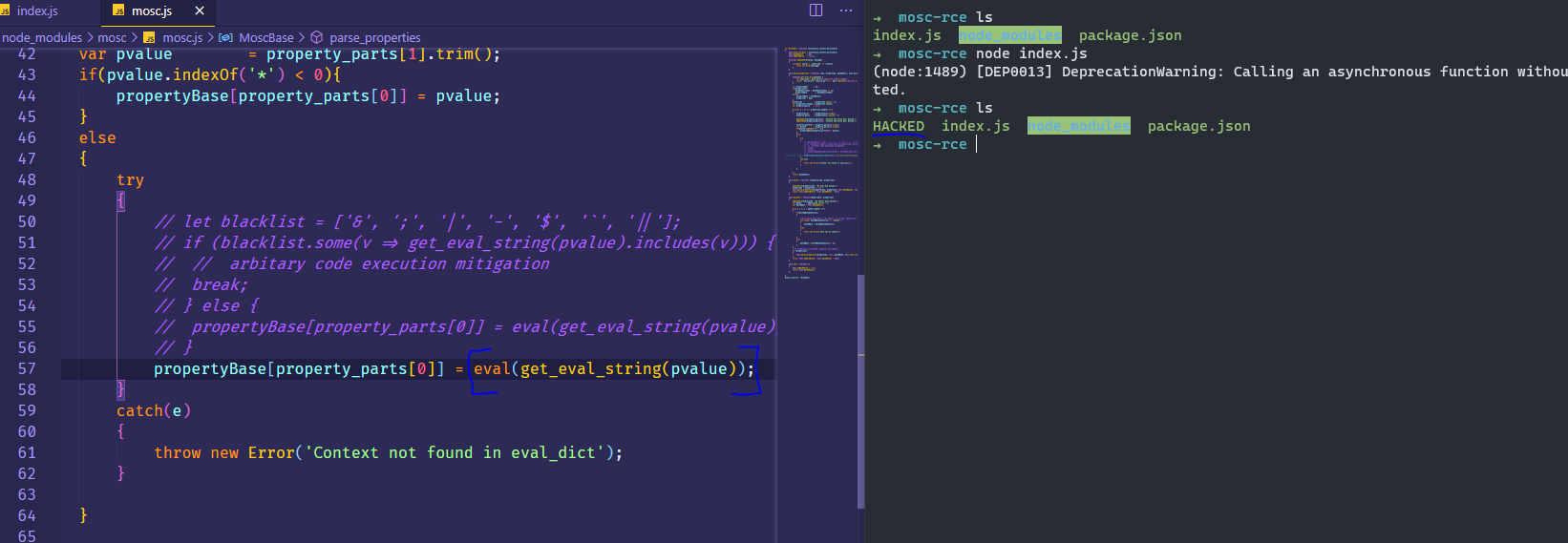Click 'throw new Error' on line 61

point(224,452)
